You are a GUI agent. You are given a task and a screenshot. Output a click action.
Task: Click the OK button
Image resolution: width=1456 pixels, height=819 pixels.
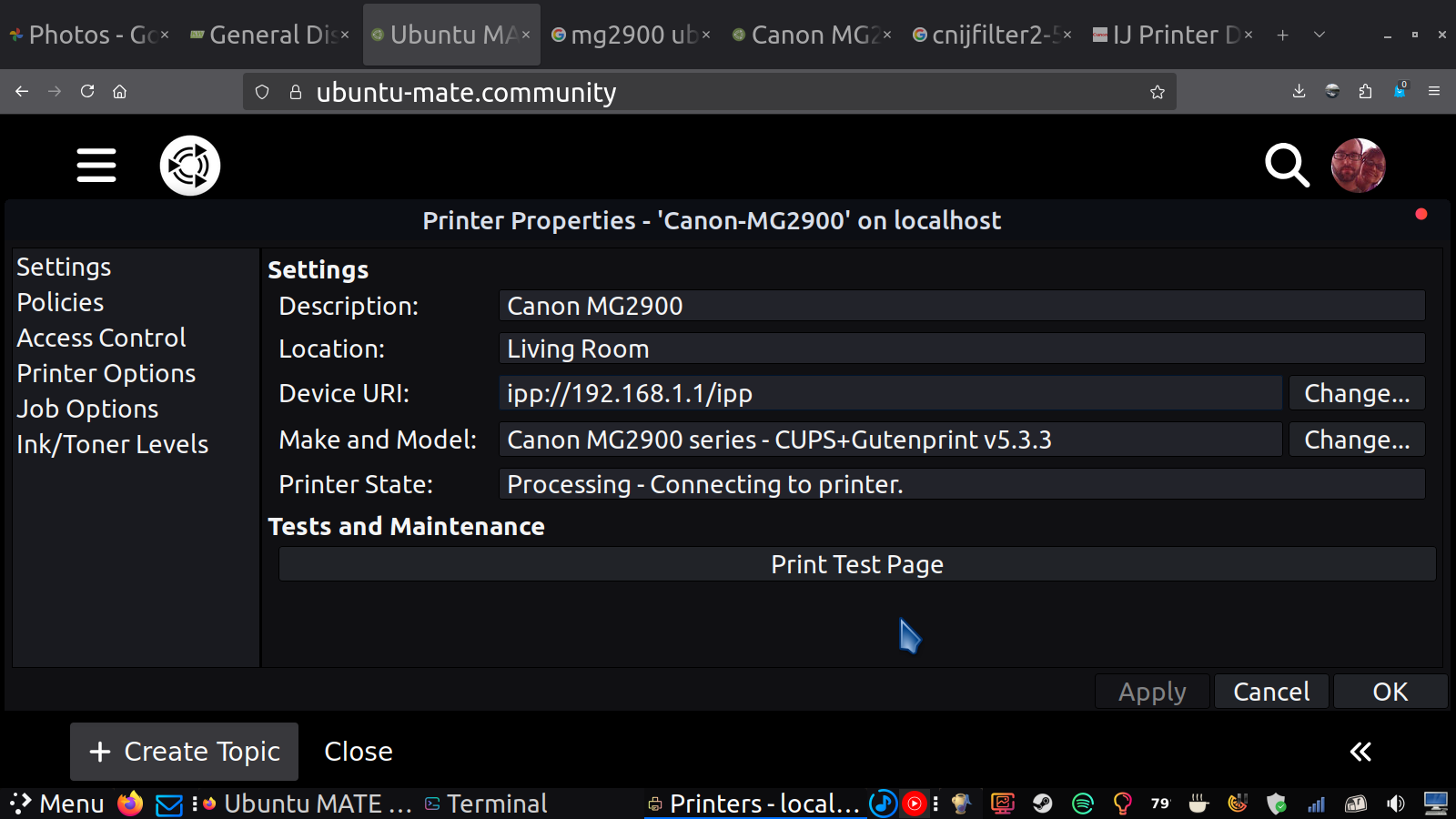(1390, 692)
